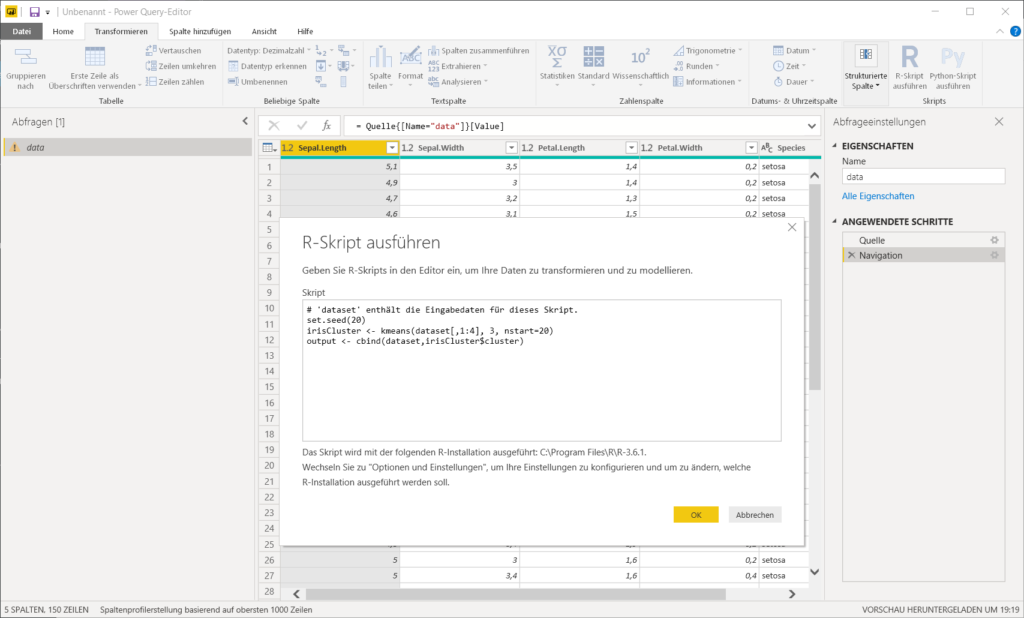Click the gear icon next to Quelle
Screen dimensions: 1024x618
(x=994, y=240)
